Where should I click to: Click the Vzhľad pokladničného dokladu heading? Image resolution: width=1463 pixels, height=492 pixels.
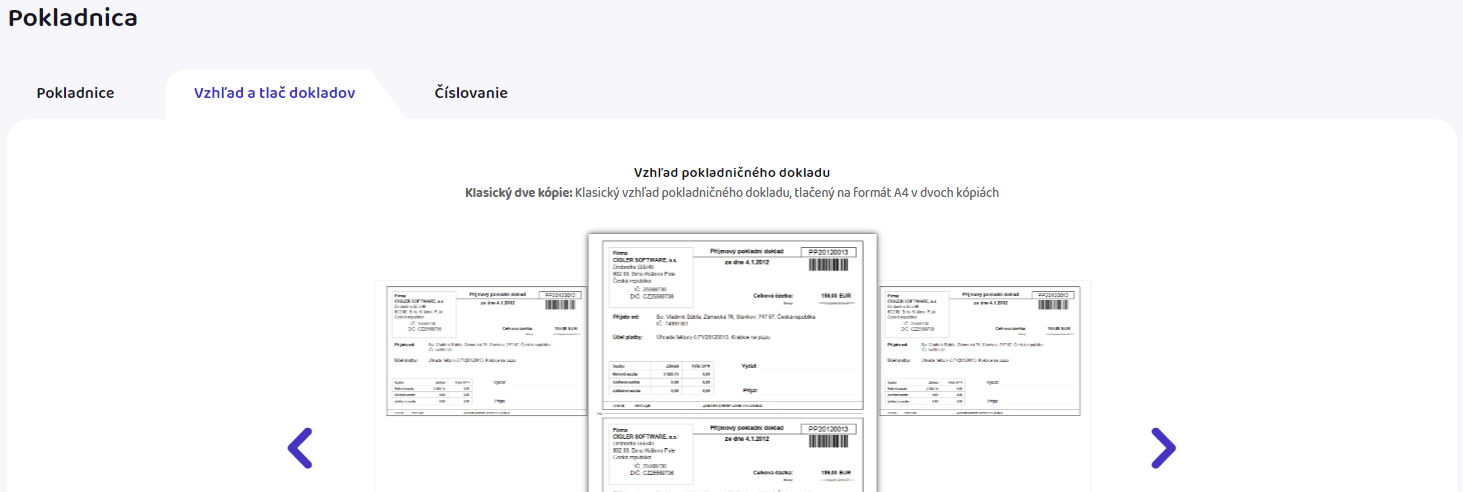click(732, 173)
